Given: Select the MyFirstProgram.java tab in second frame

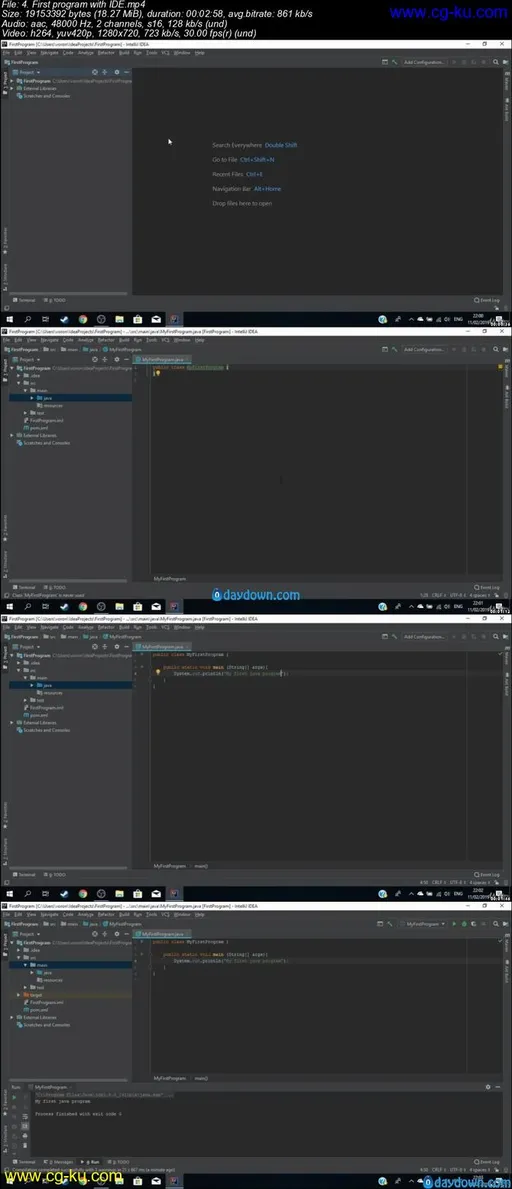Looking at the screenshot, I should click(x=162, y=359).
